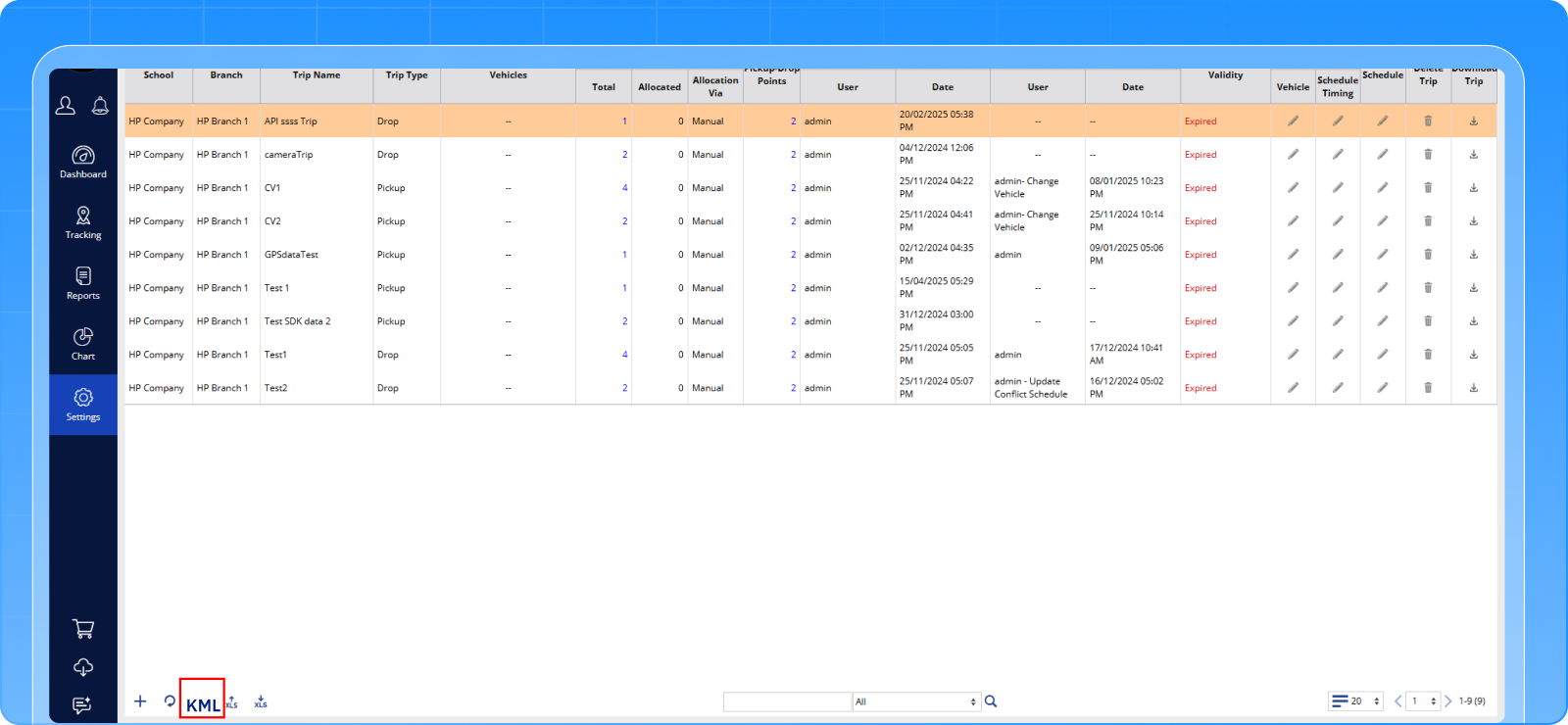Click the XLS download icon in toolbar
The height and width of the screenshot is (725, 1568).
pos(261,701)
